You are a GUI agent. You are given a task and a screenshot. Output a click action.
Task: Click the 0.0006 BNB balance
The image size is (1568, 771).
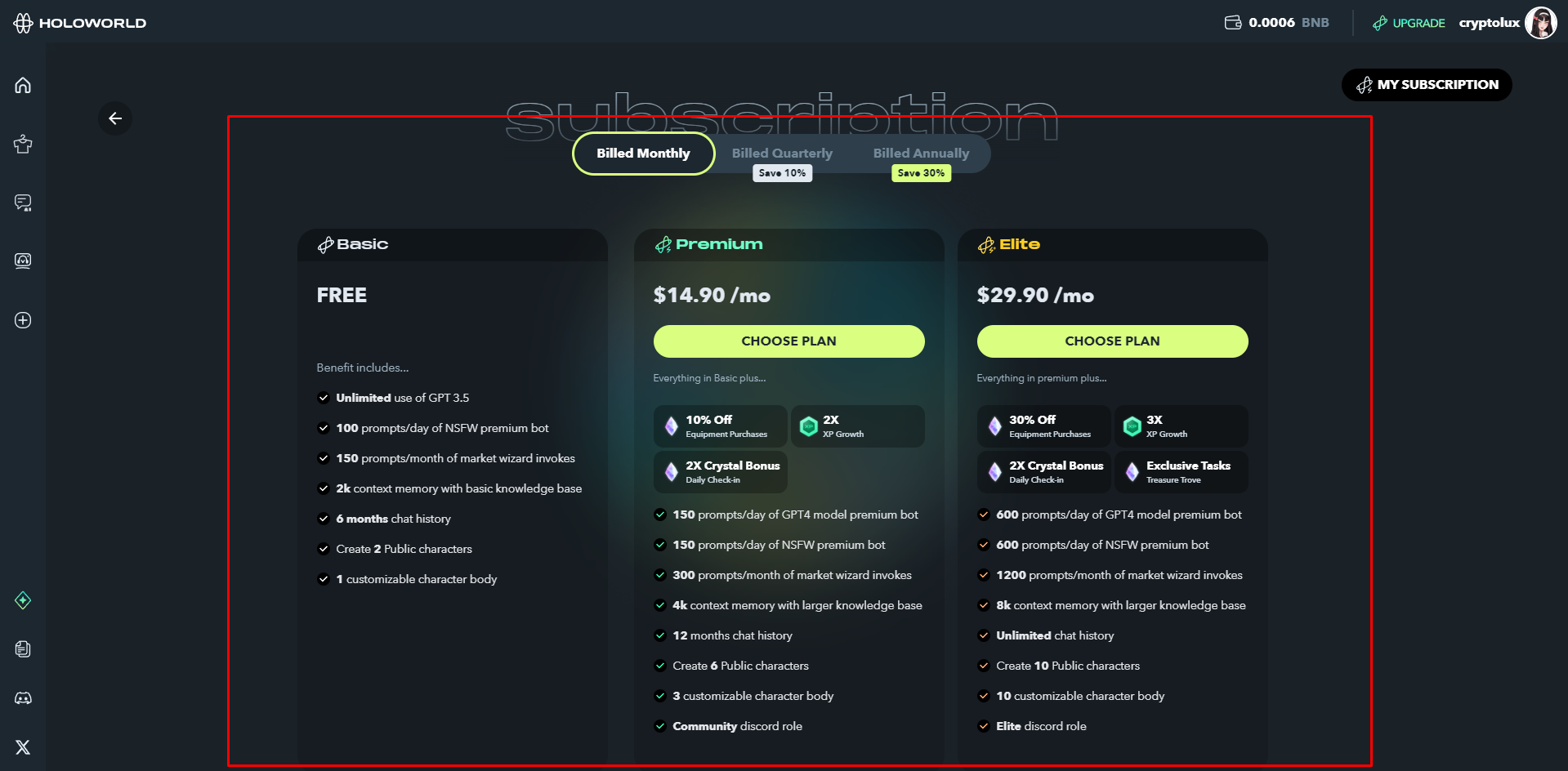click(1289, 23)
